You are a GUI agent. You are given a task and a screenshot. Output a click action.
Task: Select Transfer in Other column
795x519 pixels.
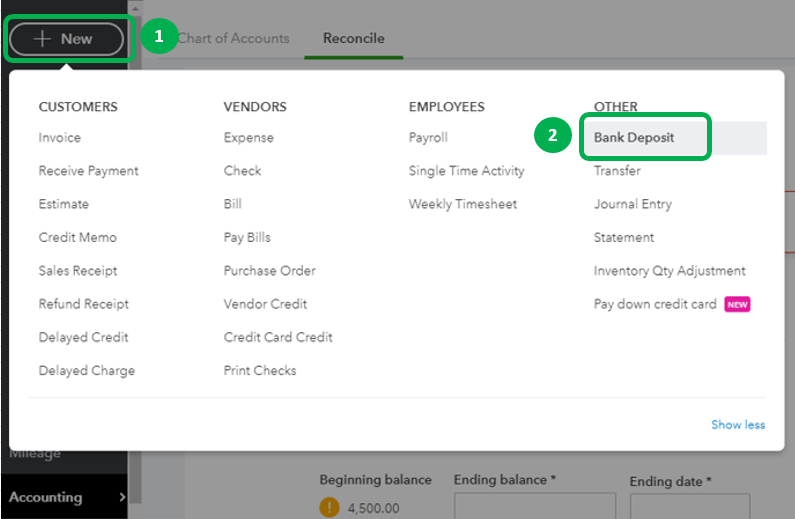[617, 171]
